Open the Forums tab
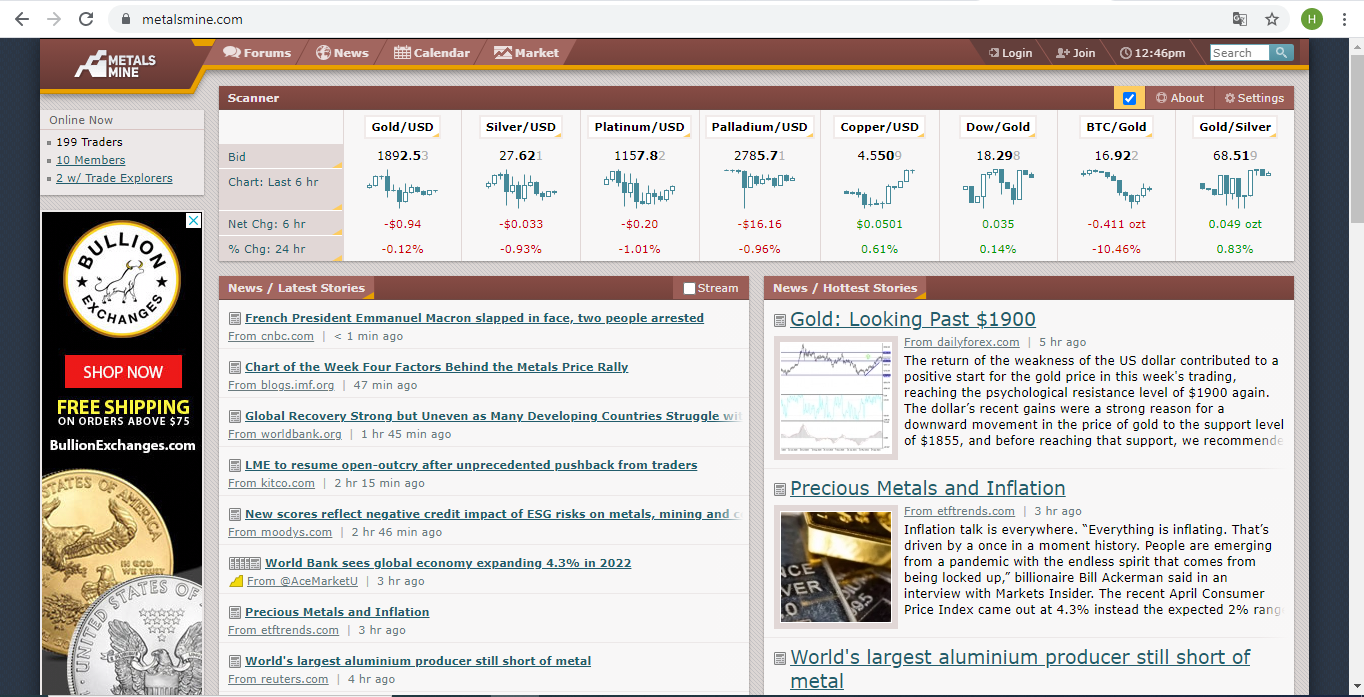 tap(257, 53)
